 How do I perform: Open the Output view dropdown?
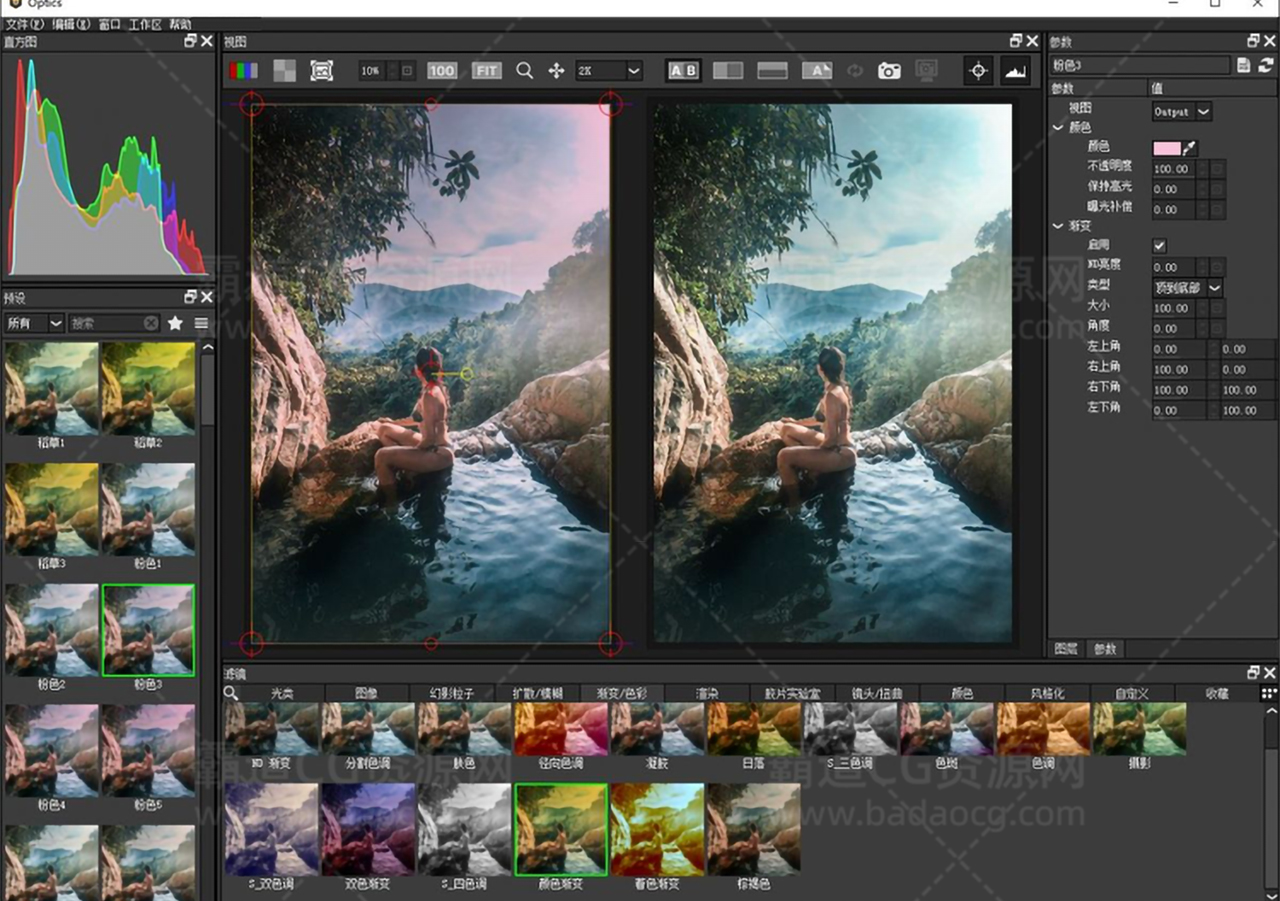coord(1181,112)
